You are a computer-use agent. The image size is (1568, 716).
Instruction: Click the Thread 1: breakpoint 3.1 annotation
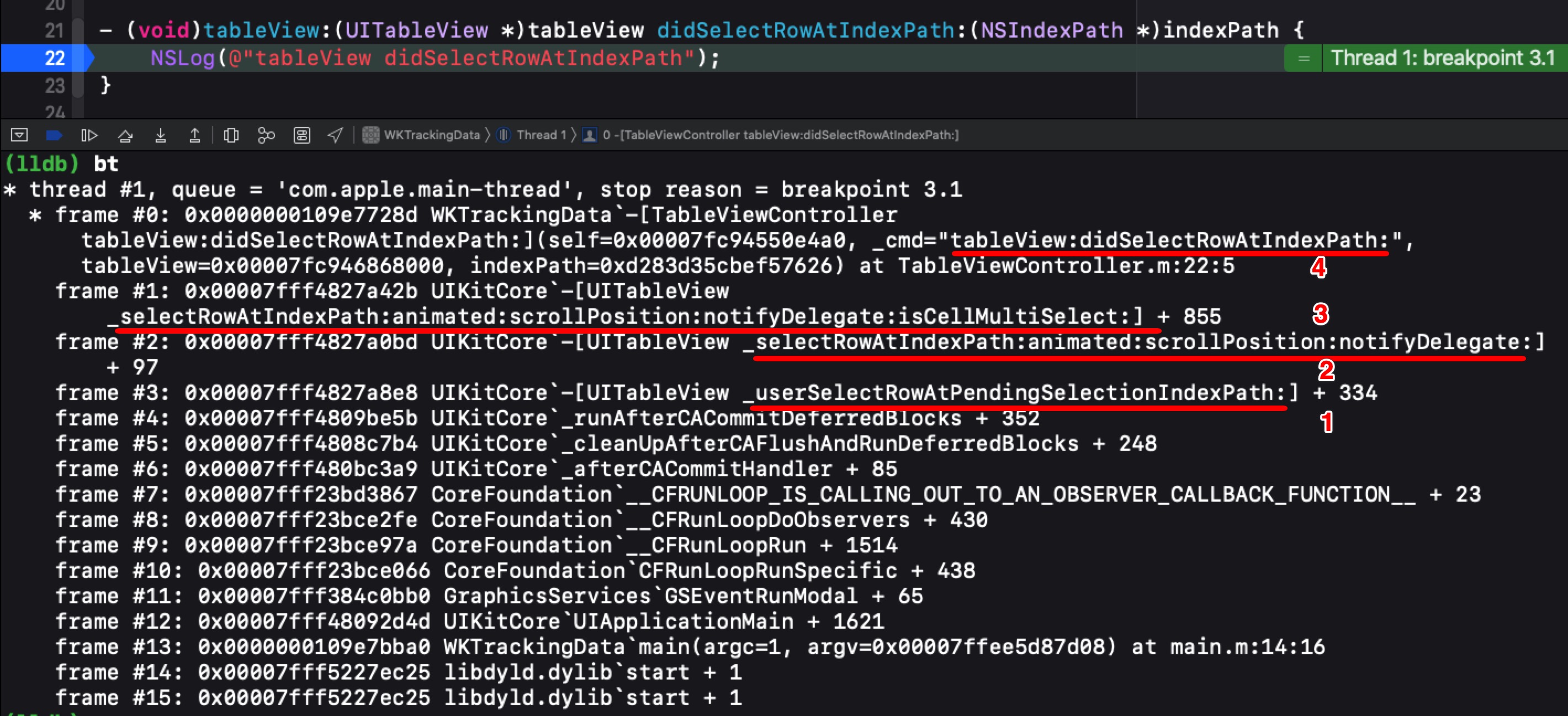[x=1426, y=59]
